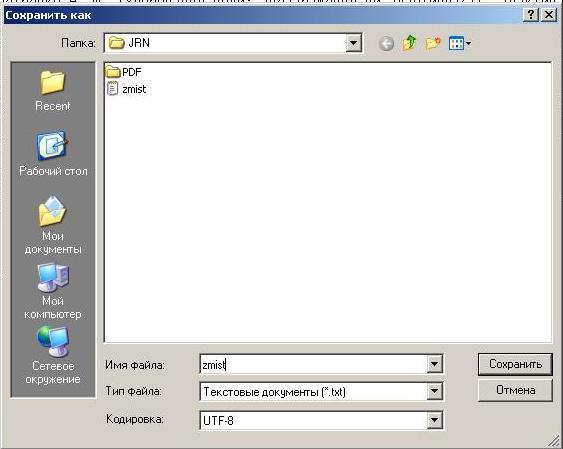
Task: Open the Recent places shortcut
Action: 53,91
